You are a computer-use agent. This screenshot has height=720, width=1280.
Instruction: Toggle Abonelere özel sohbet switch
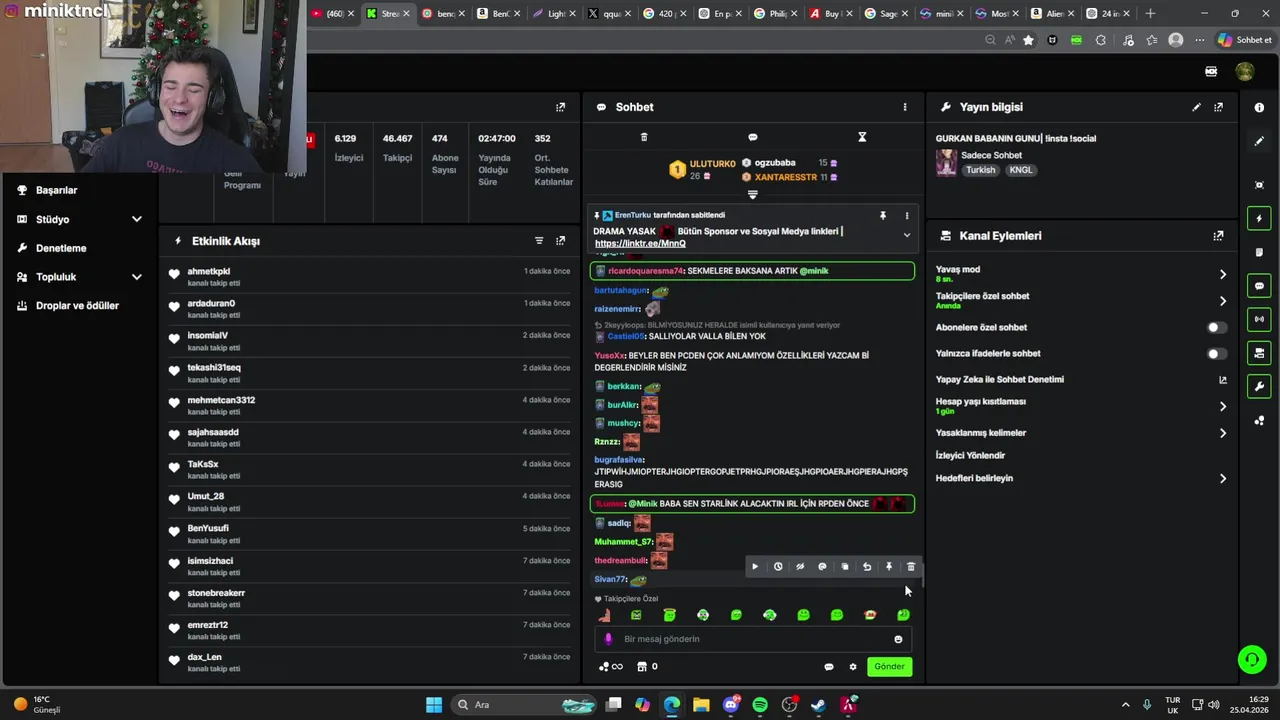[x=1216, y=327]
